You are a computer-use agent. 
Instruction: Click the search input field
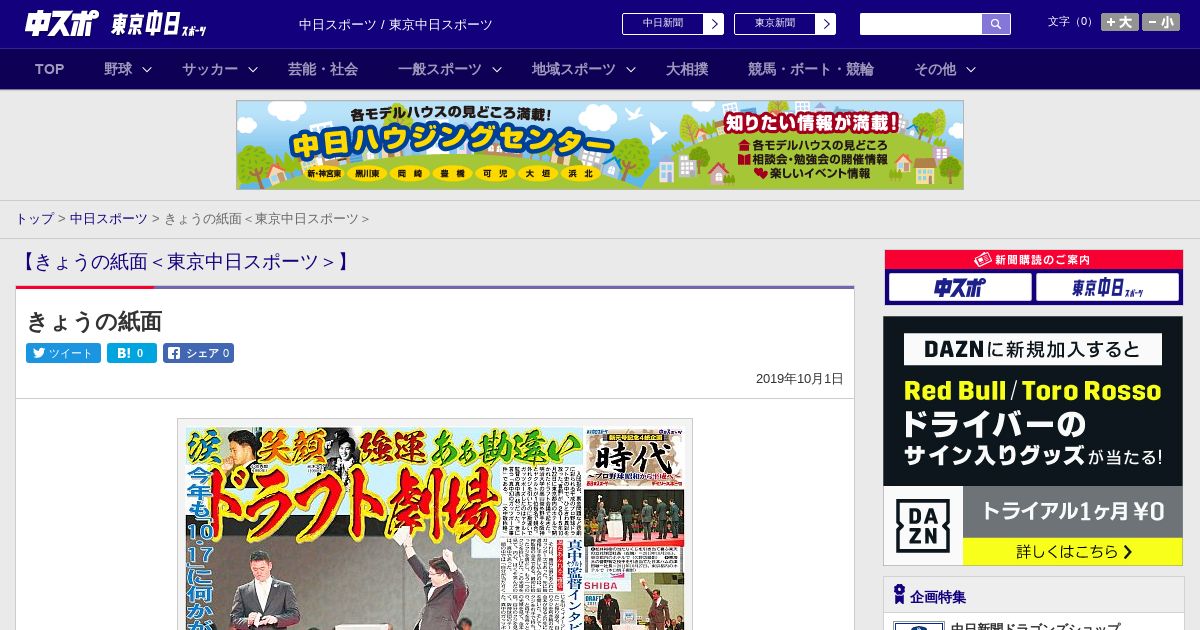tap(921, 24)
